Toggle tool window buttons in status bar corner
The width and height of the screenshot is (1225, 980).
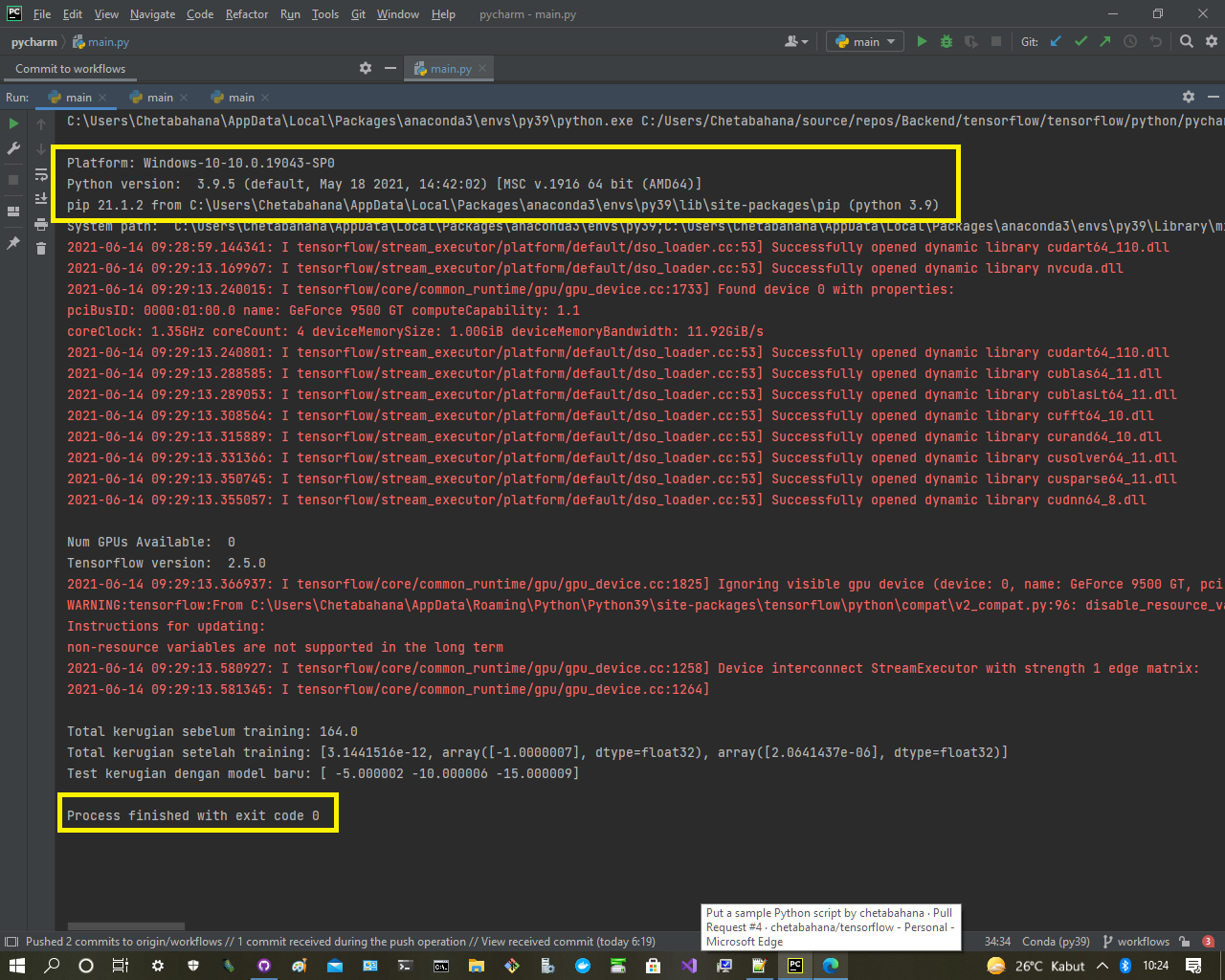click(11, 941)
